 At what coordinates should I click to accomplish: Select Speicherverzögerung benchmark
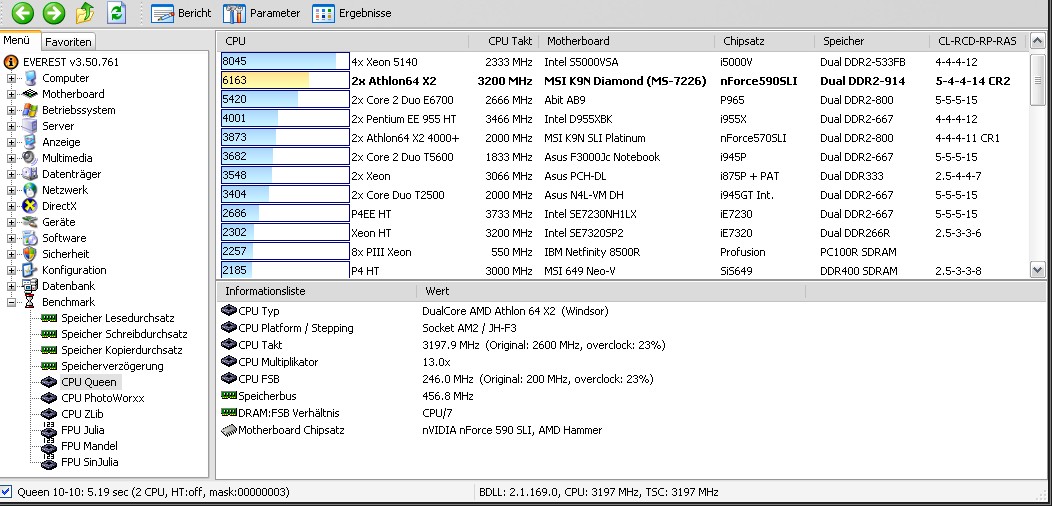coord(112,366)
